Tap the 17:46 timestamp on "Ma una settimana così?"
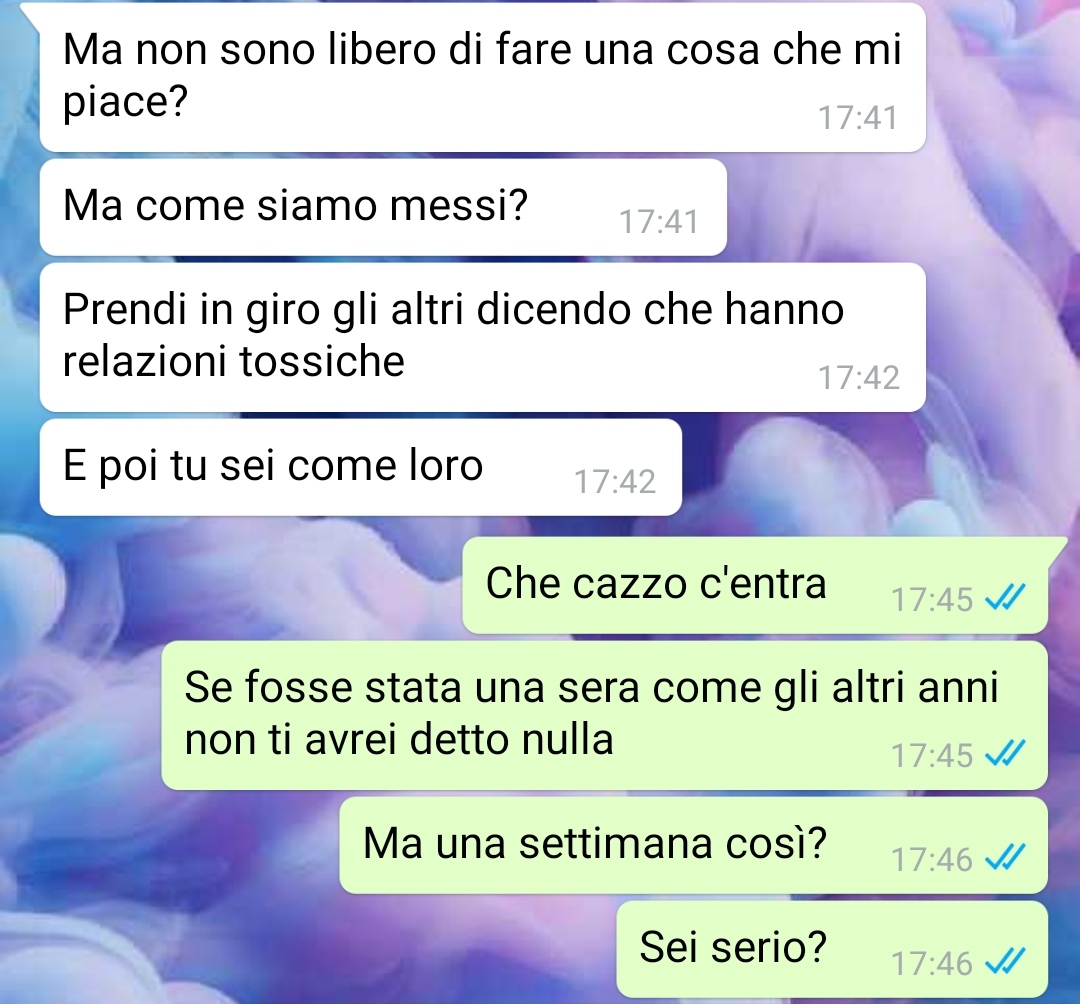Image resolution: width=1080 pixels, height=1004 pixels. [932, 859]
